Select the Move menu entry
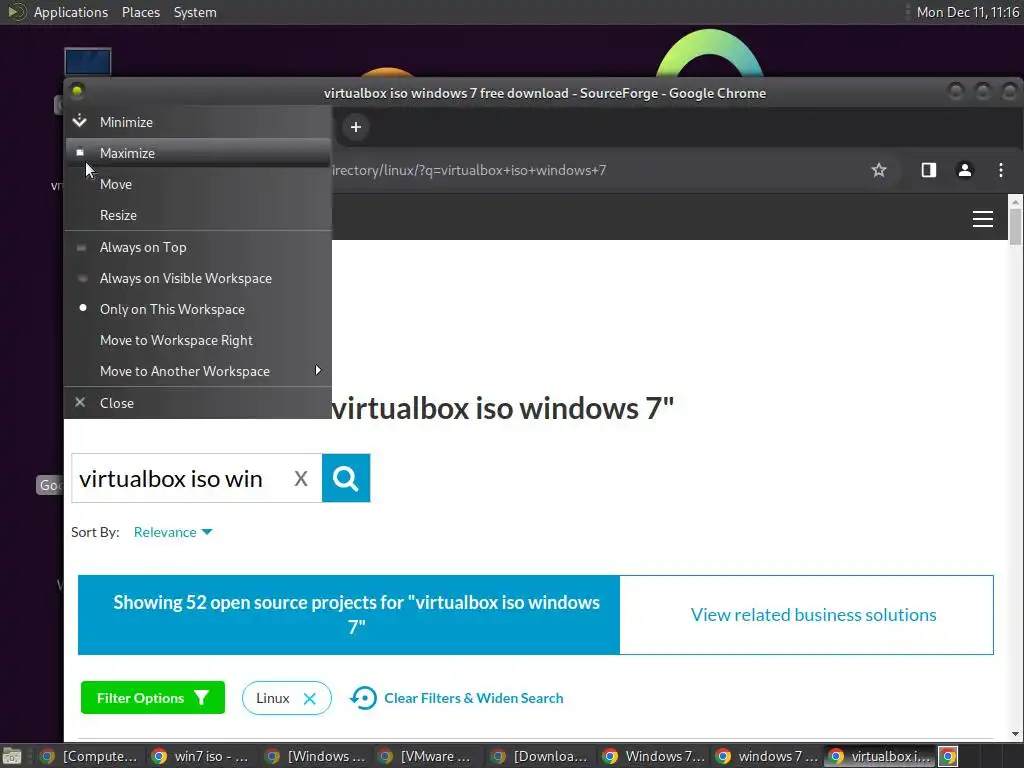Viewport: 1024px width, 768px height. tap(198, 184)
